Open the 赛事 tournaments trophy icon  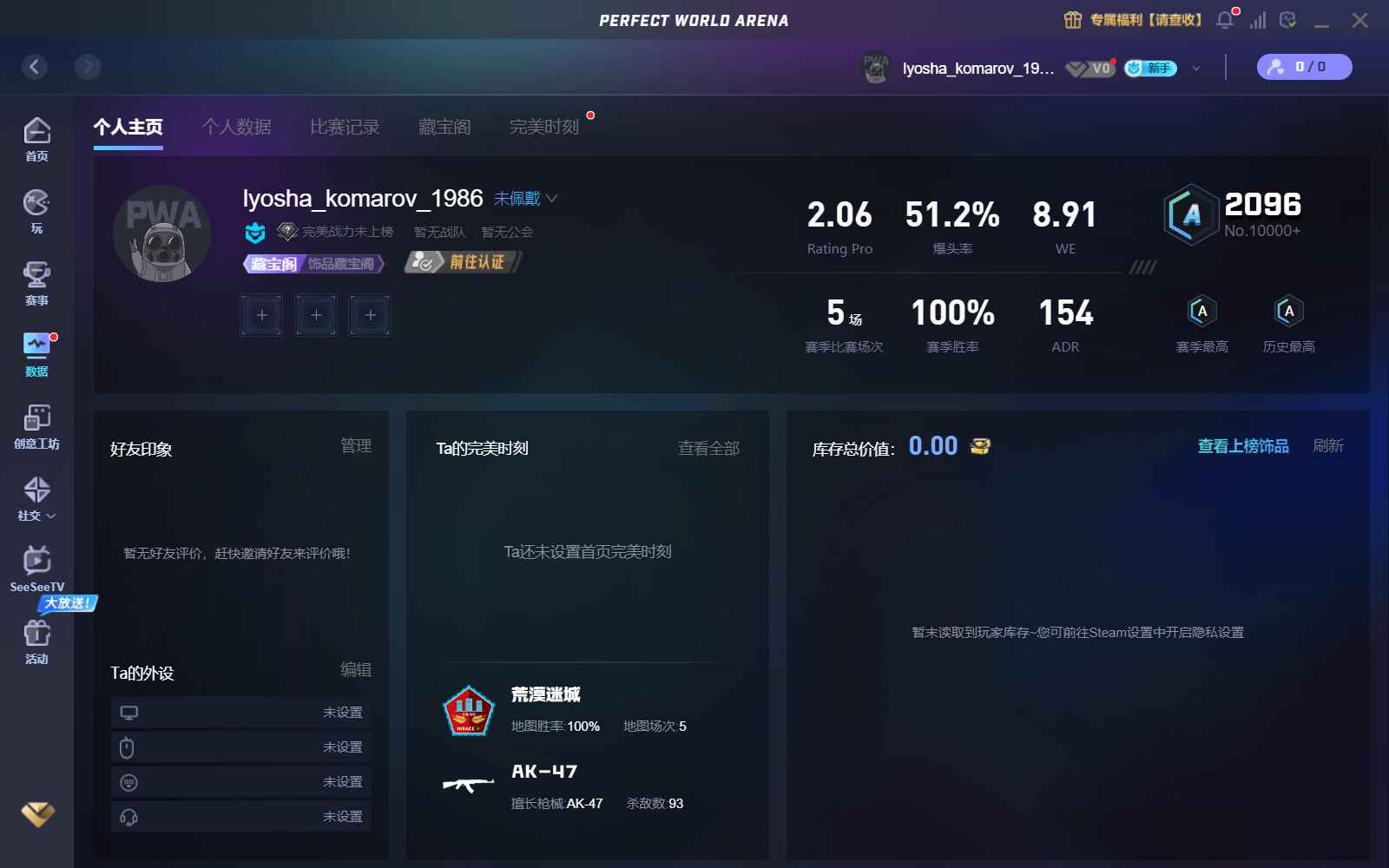36,284
